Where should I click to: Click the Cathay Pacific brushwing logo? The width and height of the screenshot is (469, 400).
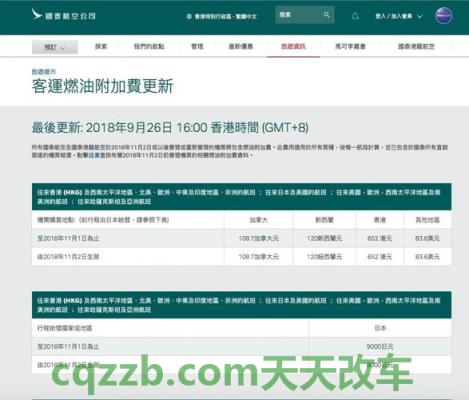click(x=37, y=15)
